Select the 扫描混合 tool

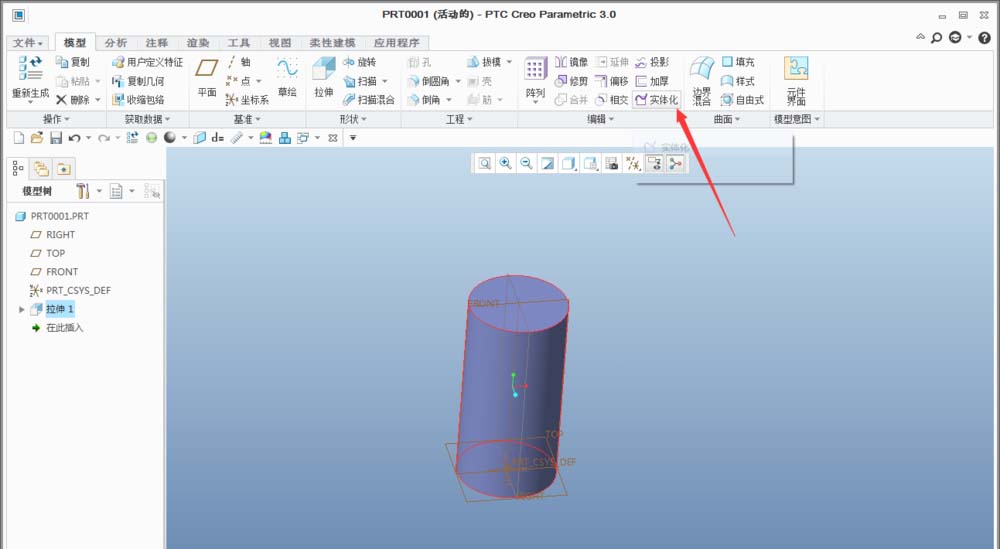click(x=369, y=99)
